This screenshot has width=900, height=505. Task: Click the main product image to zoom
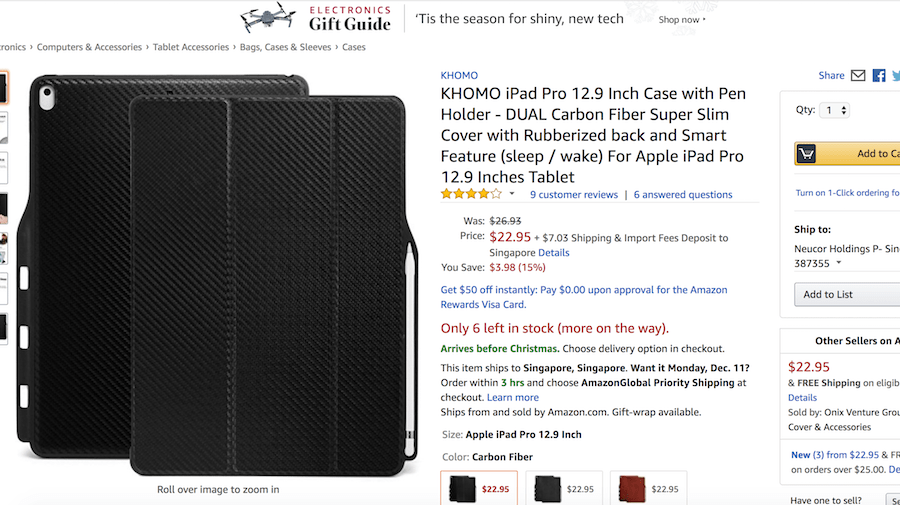tap(218, 274)
